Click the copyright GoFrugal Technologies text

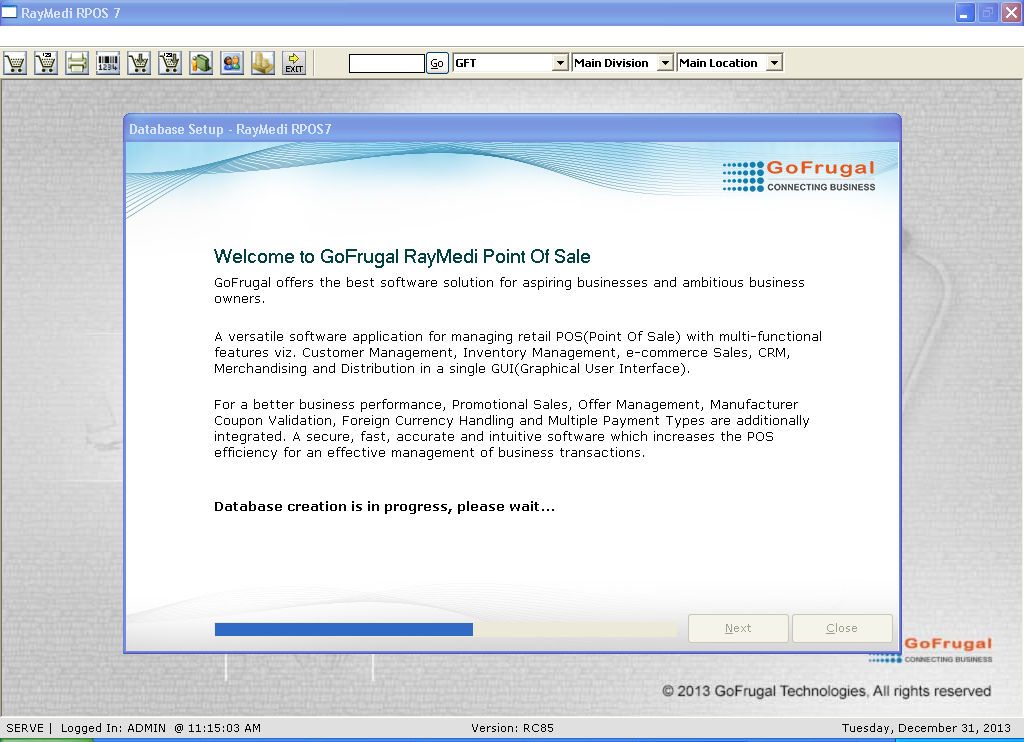[826, 690]
